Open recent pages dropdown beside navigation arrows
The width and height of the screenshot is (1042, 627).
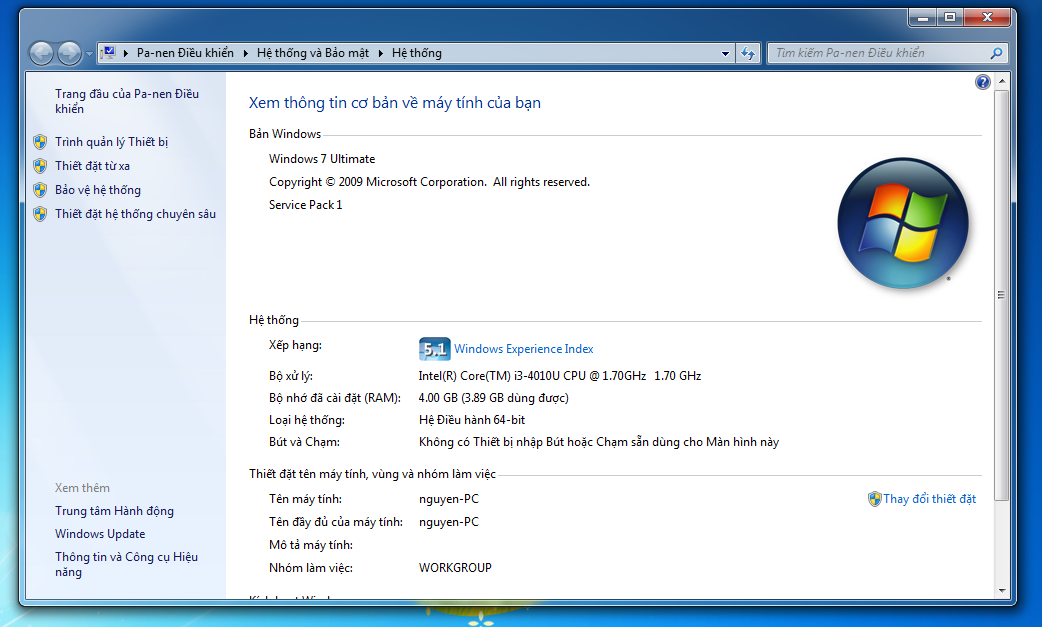90,54
